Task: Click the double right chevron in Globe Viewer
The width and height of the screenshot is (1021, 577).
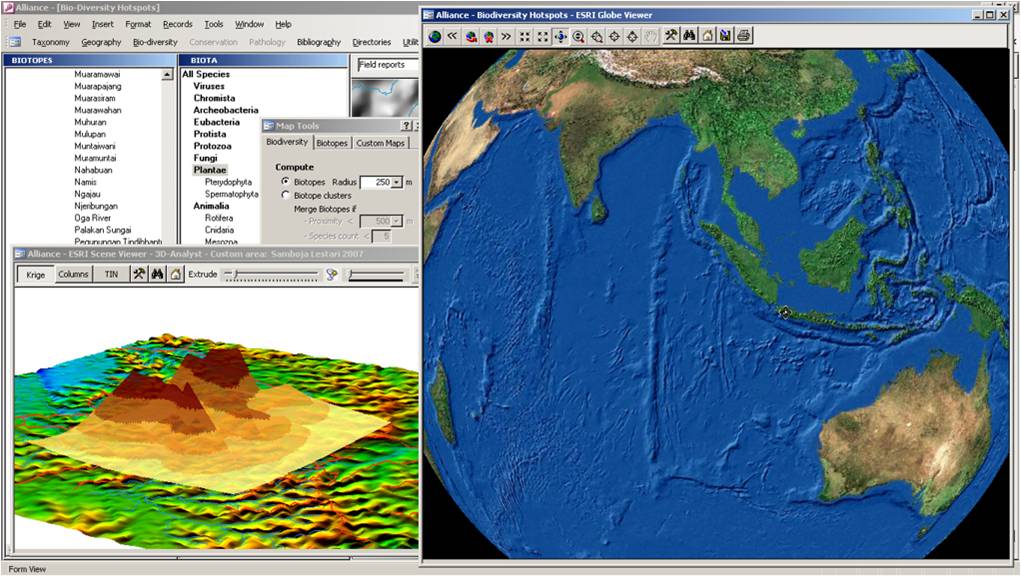Action: point(506,36)
